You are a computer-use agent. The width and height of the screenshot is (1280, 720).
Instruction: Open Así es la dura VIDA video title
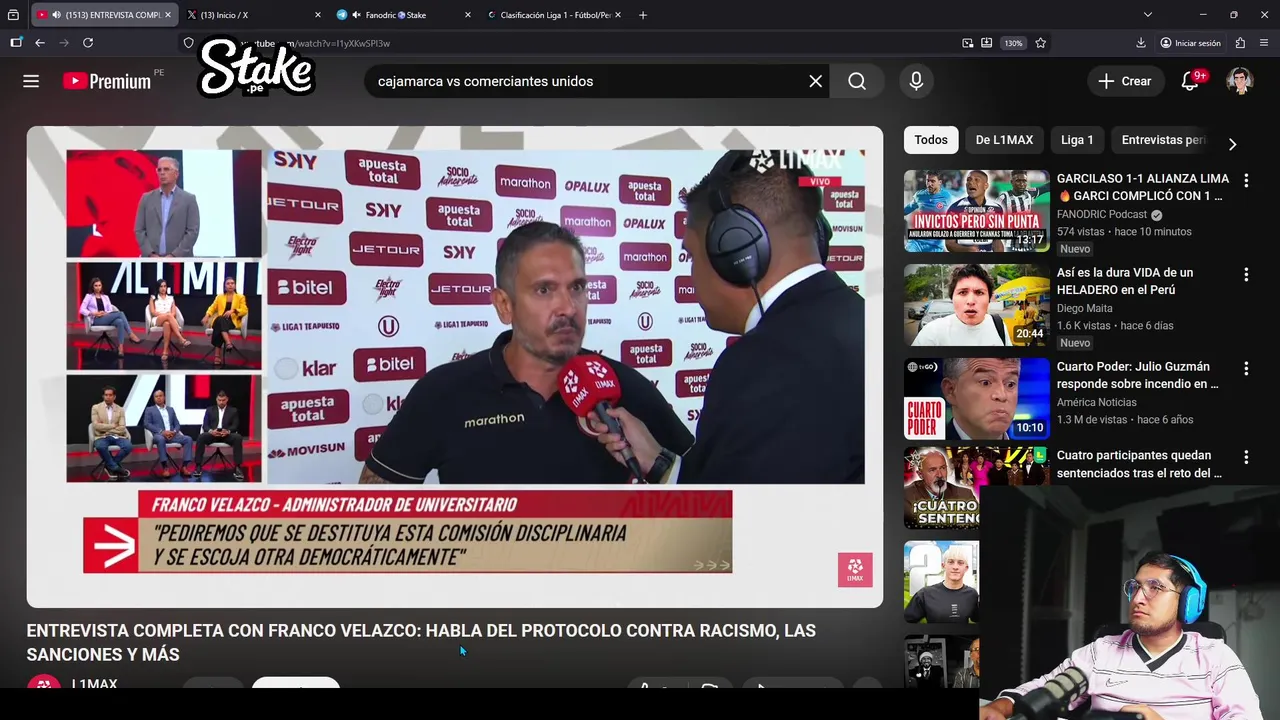tap(1125, 281)
